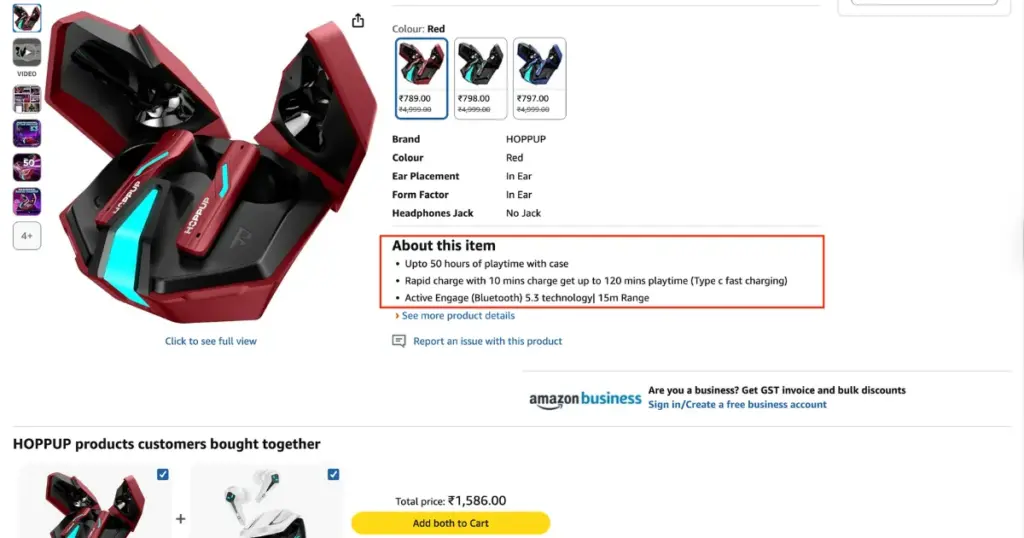1024x538 pixels.
Task: Select the 50 hours playtime thumbnail
Action: point(27,167)
